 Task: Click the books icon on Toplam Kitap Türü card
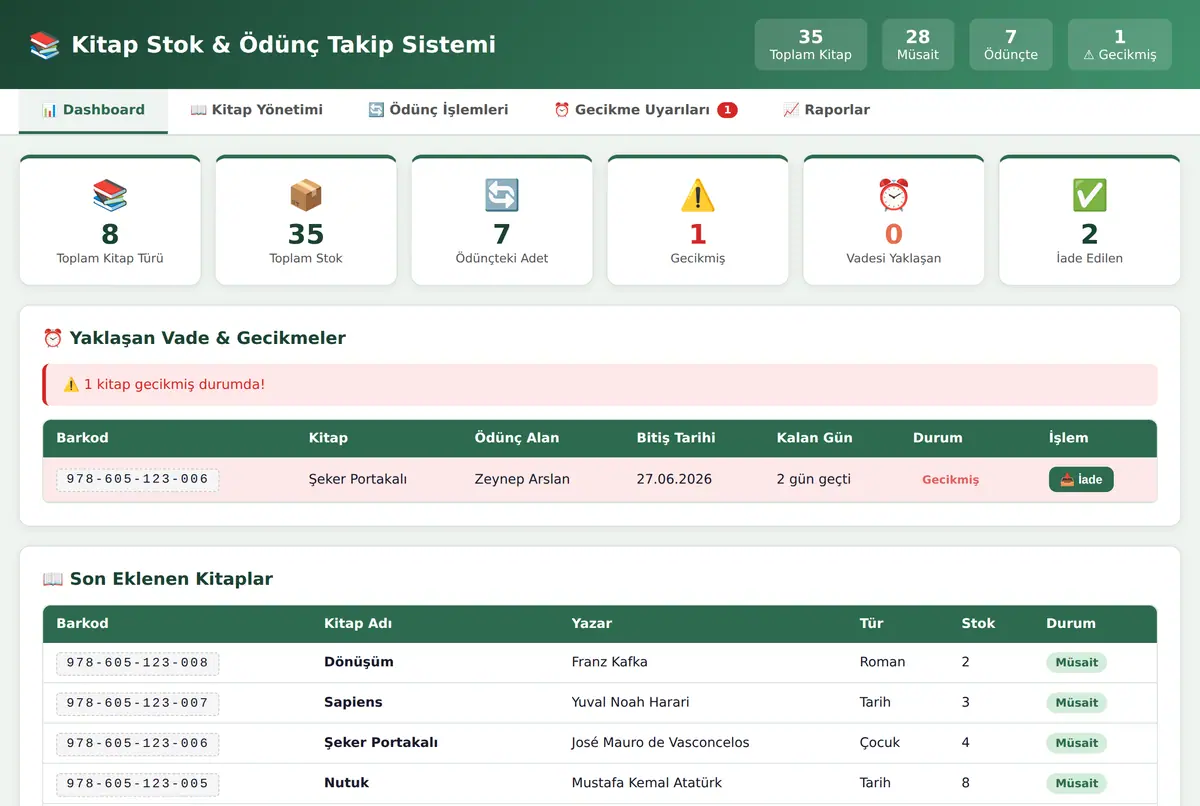110,195
